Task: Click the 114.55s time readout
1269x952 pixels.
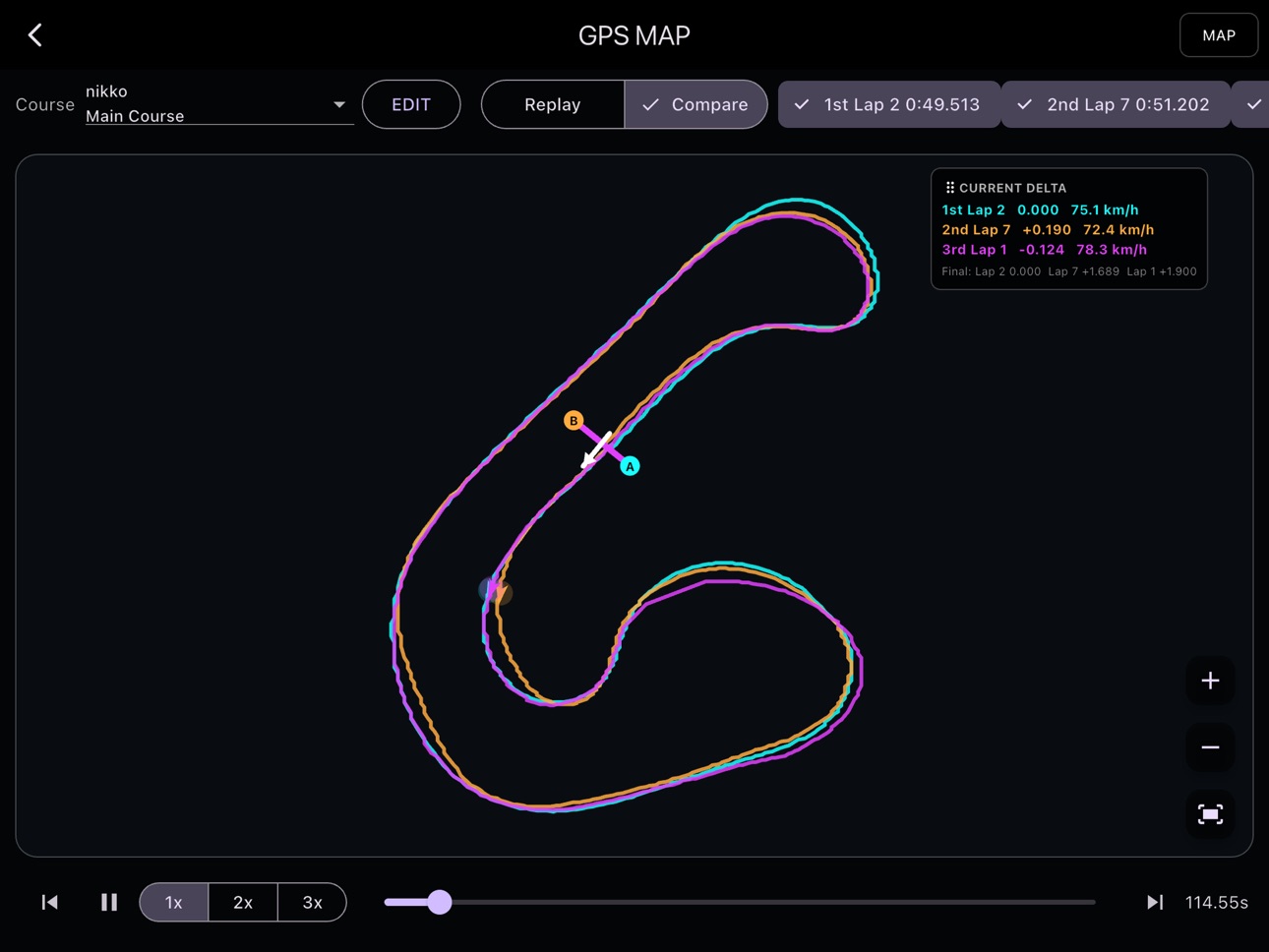Action: pyautogui.click(x=1216, y=903)
